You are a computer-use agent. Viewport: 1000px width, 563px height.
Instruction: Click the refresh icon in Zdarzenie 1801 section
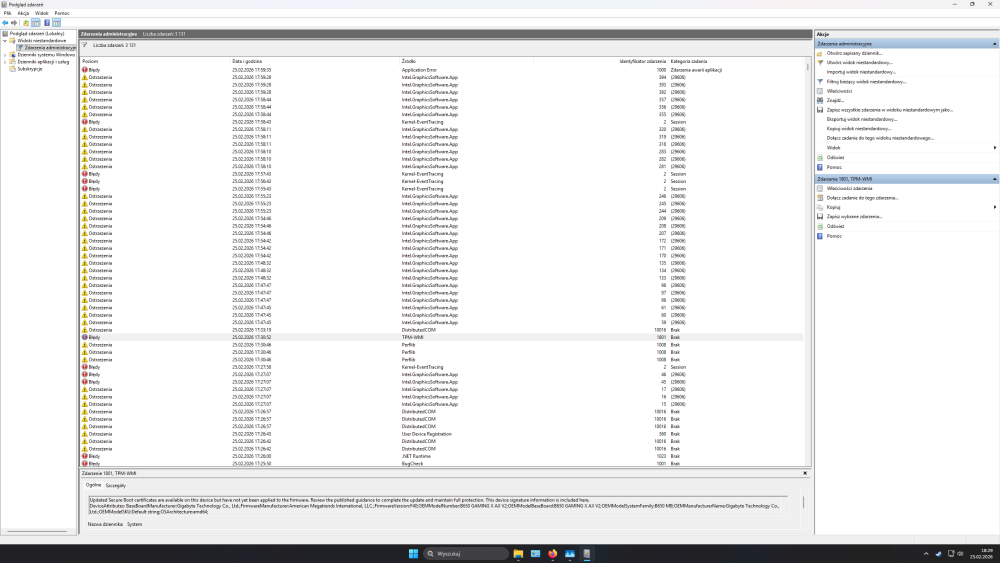coord(820,226)
